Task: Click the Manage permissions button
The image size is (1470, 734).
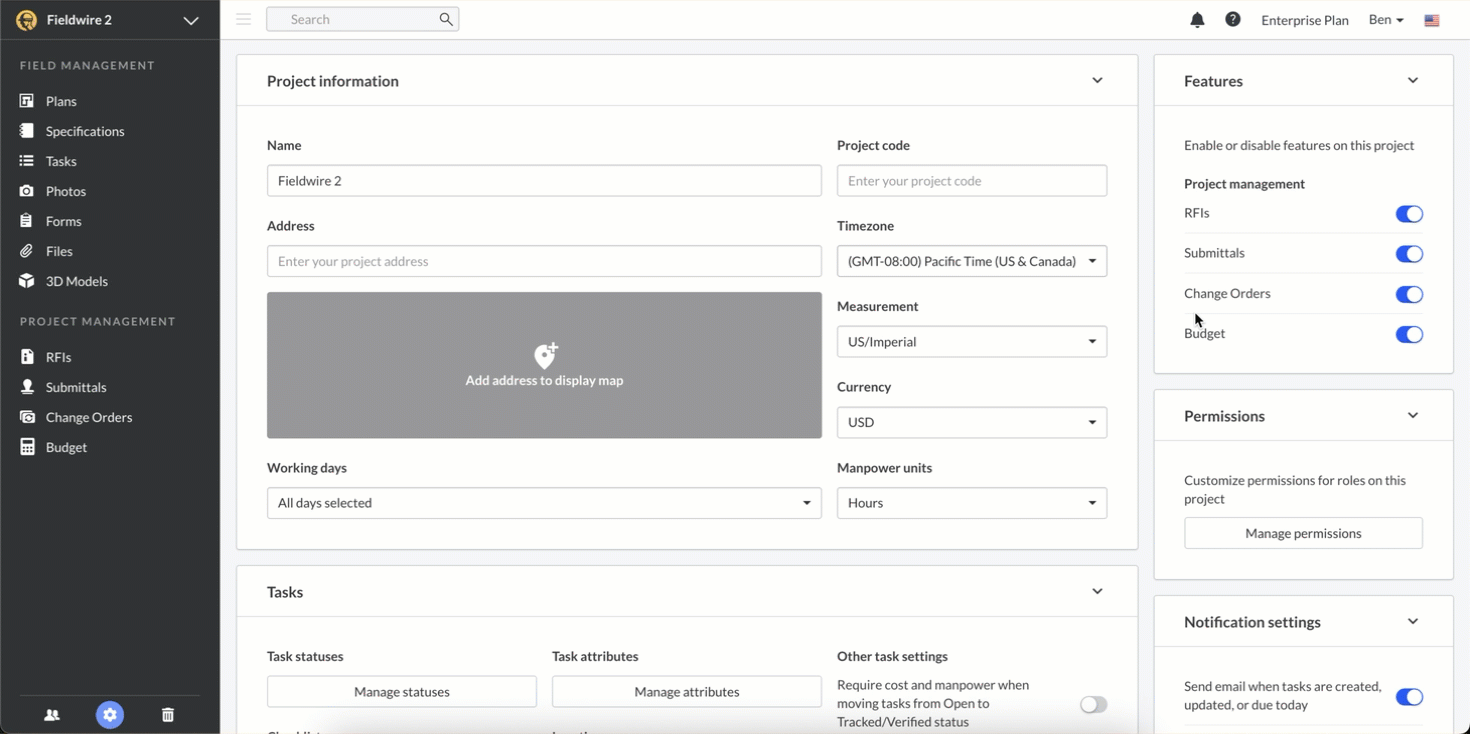Action: point(1303,533)
